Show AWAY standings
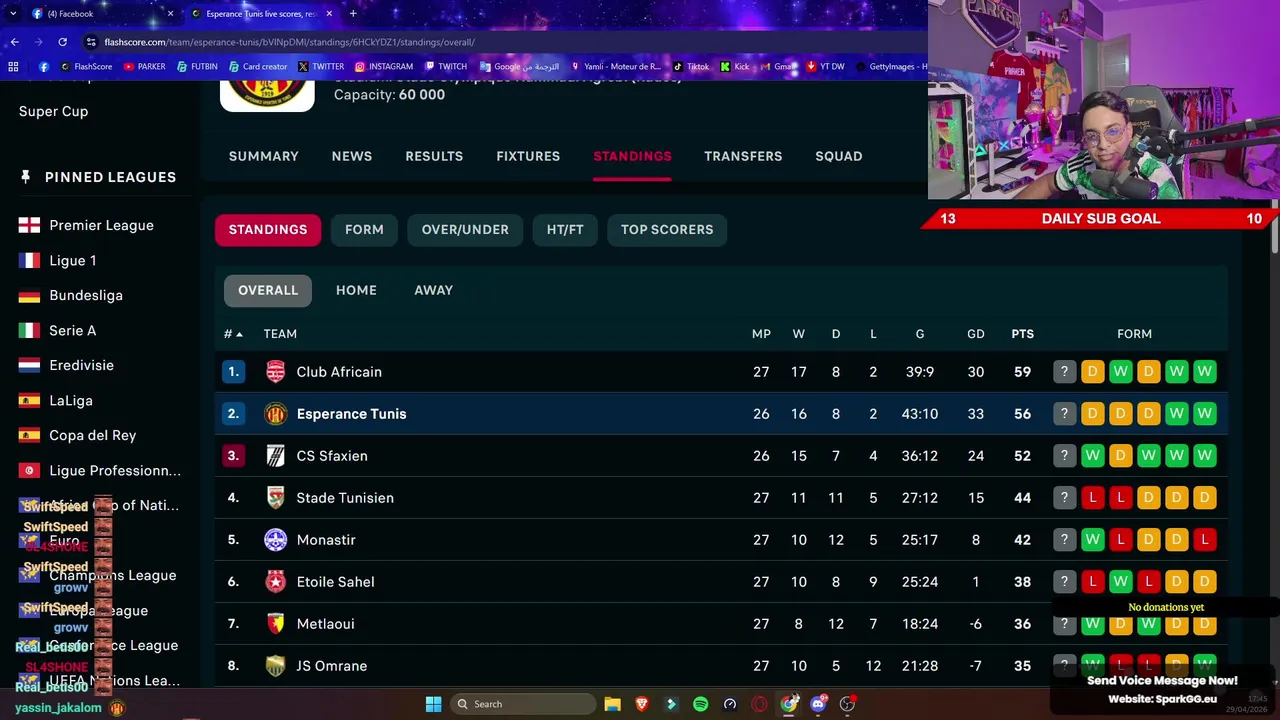Image resolution: width=1280 pixels, height=720 pixels. pyautogui.click(x=433, y=290)
